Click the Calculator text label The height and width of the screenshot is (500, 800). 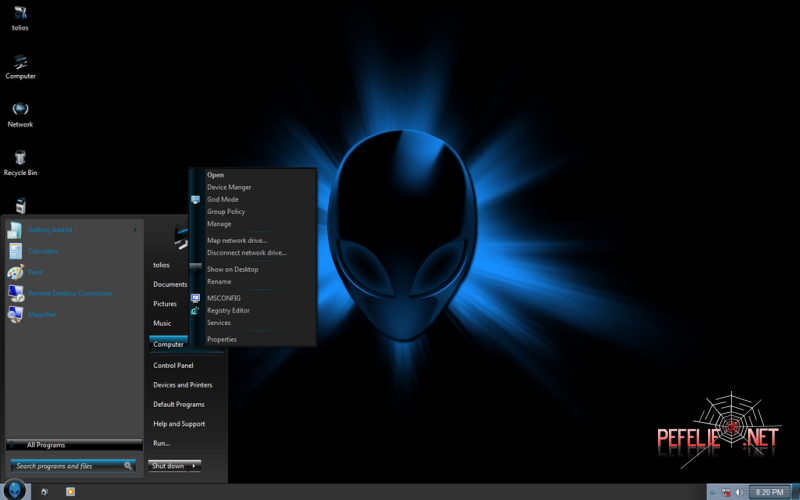coord(43,251)
